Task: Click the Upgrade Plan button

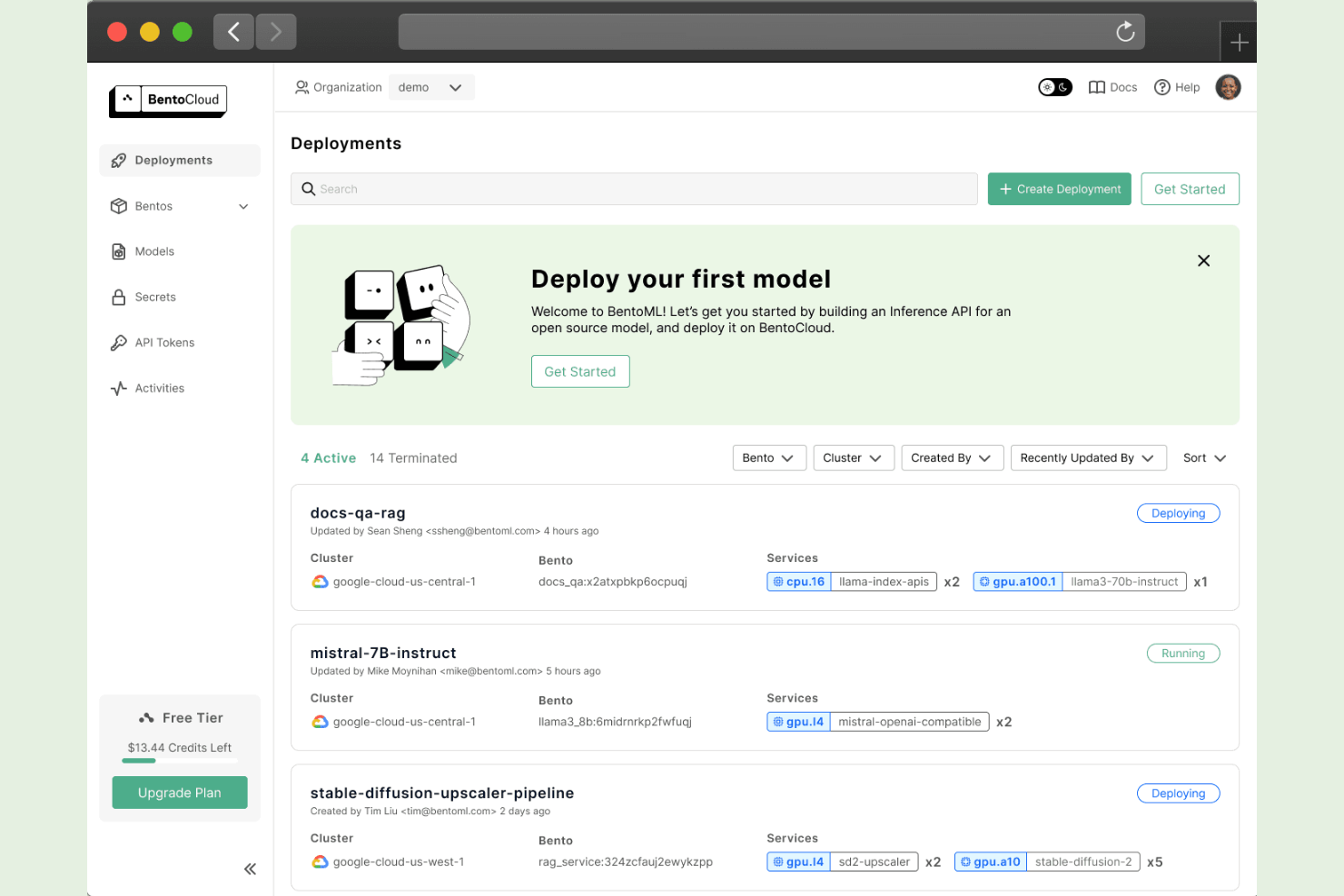Action: (180, 793)
